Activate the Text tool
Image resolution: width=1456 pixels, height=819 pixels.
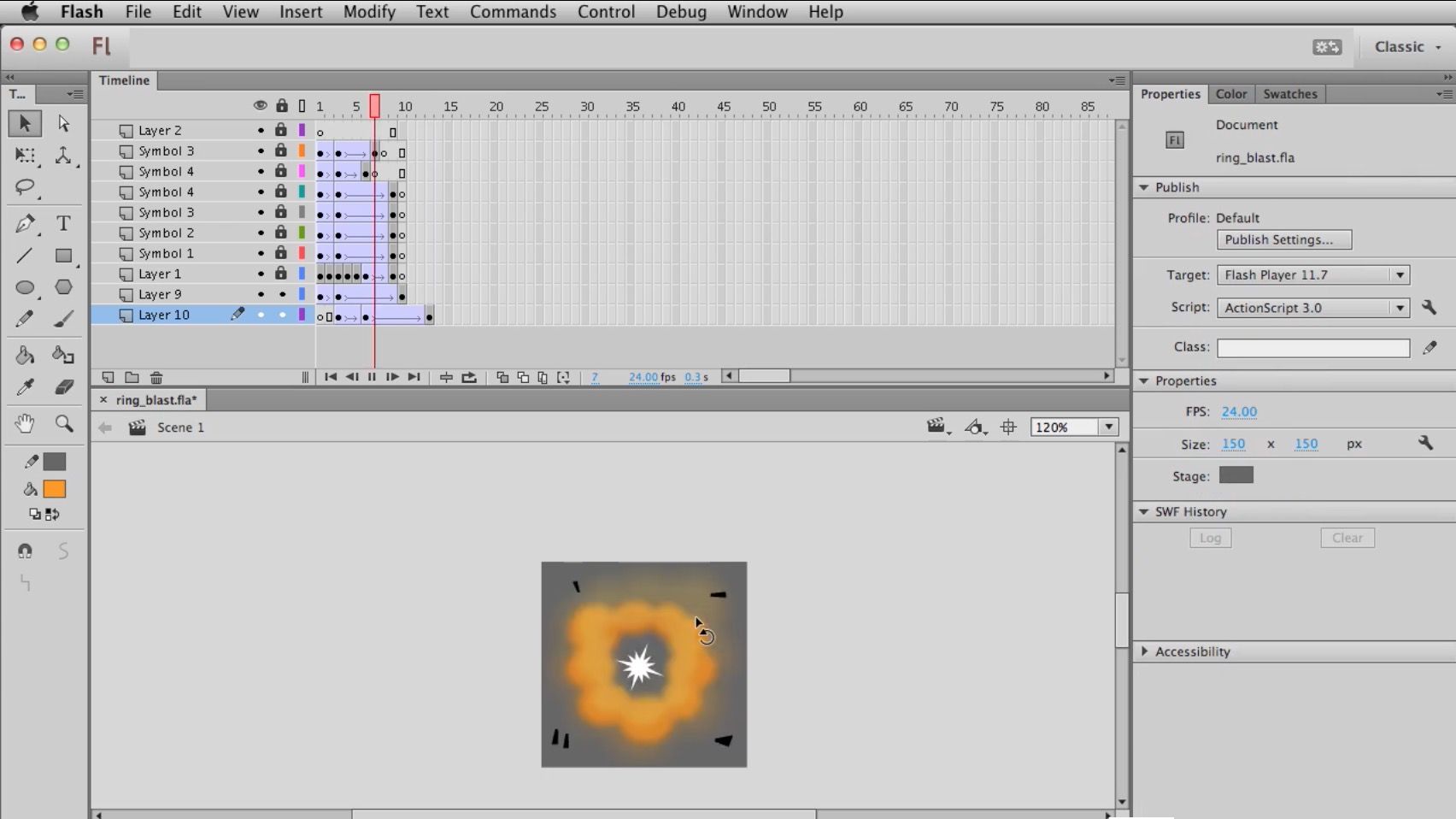click(63, 224)
